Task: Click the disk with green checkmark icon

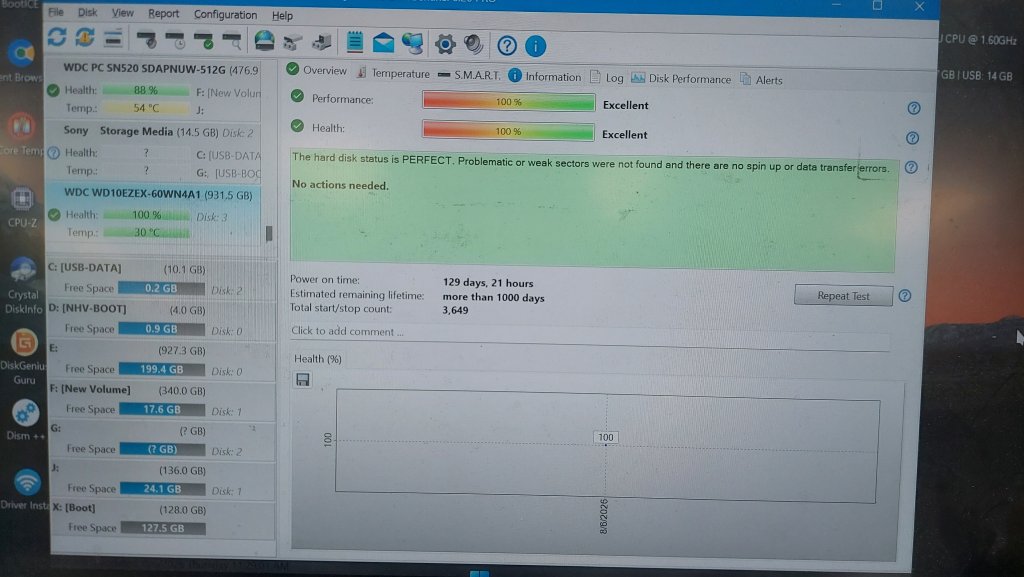Action: 204,41
